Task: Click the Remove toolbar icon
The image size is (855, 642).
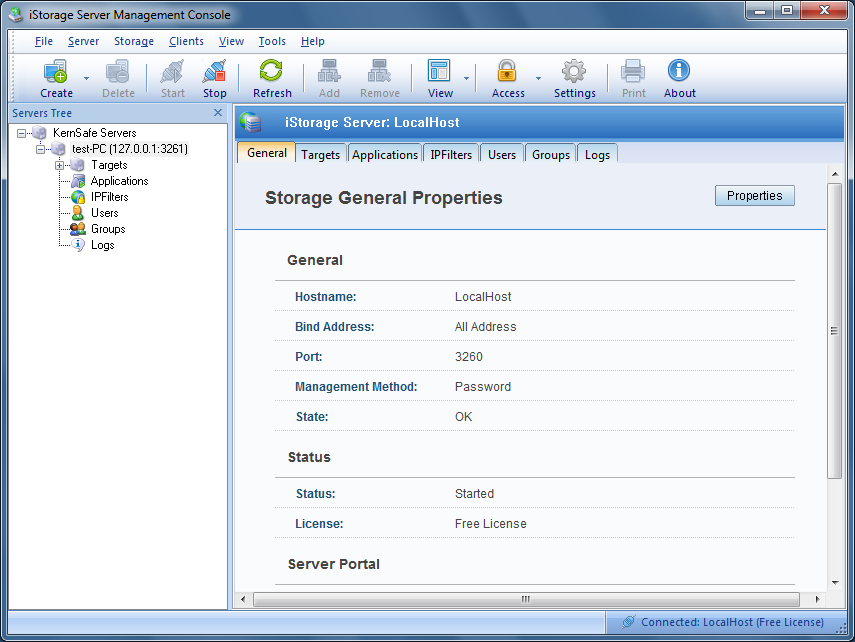Action: (380, 71)
